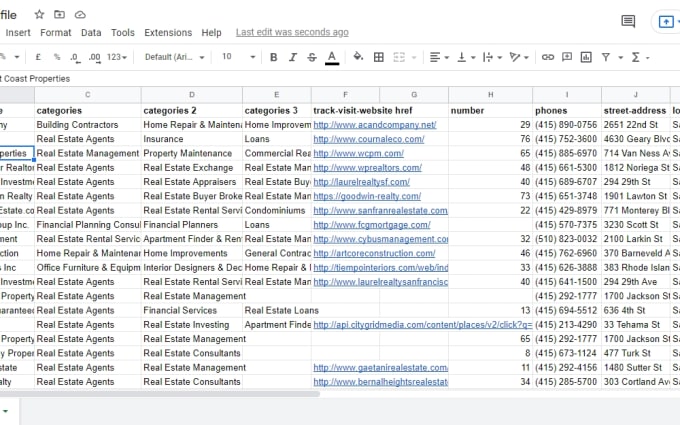Insert a chart
Image resolution: width=680 pixels, height=425 pixels.
click(586, 57)
